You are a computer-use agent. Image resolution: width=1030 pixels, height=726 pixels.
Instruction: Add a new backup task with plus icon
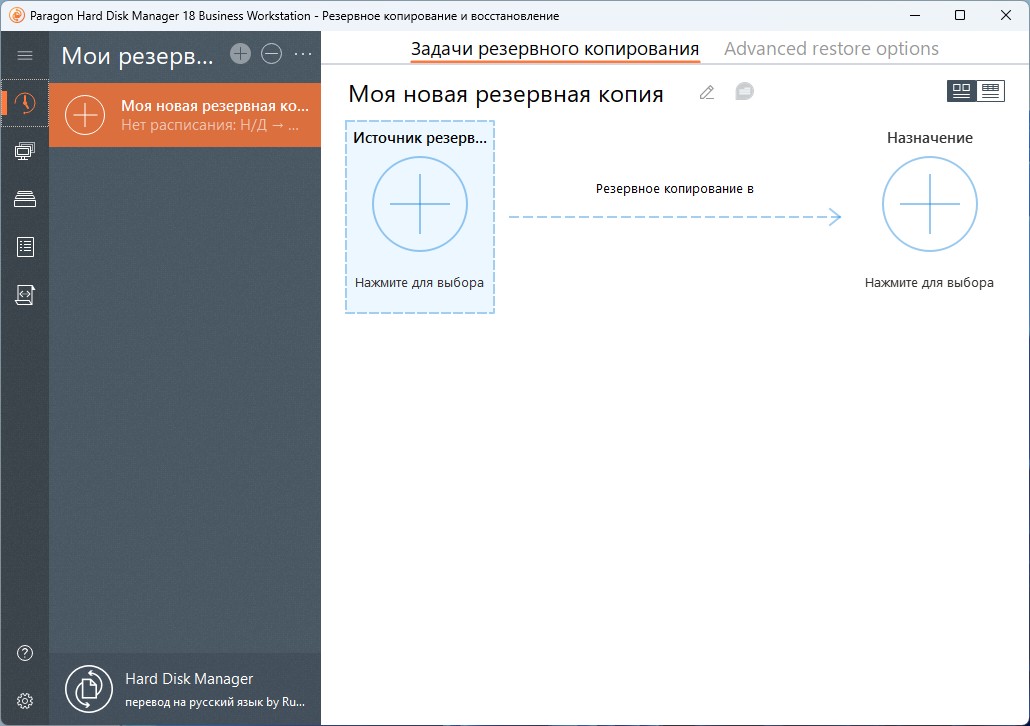click(x=240, y=54)
